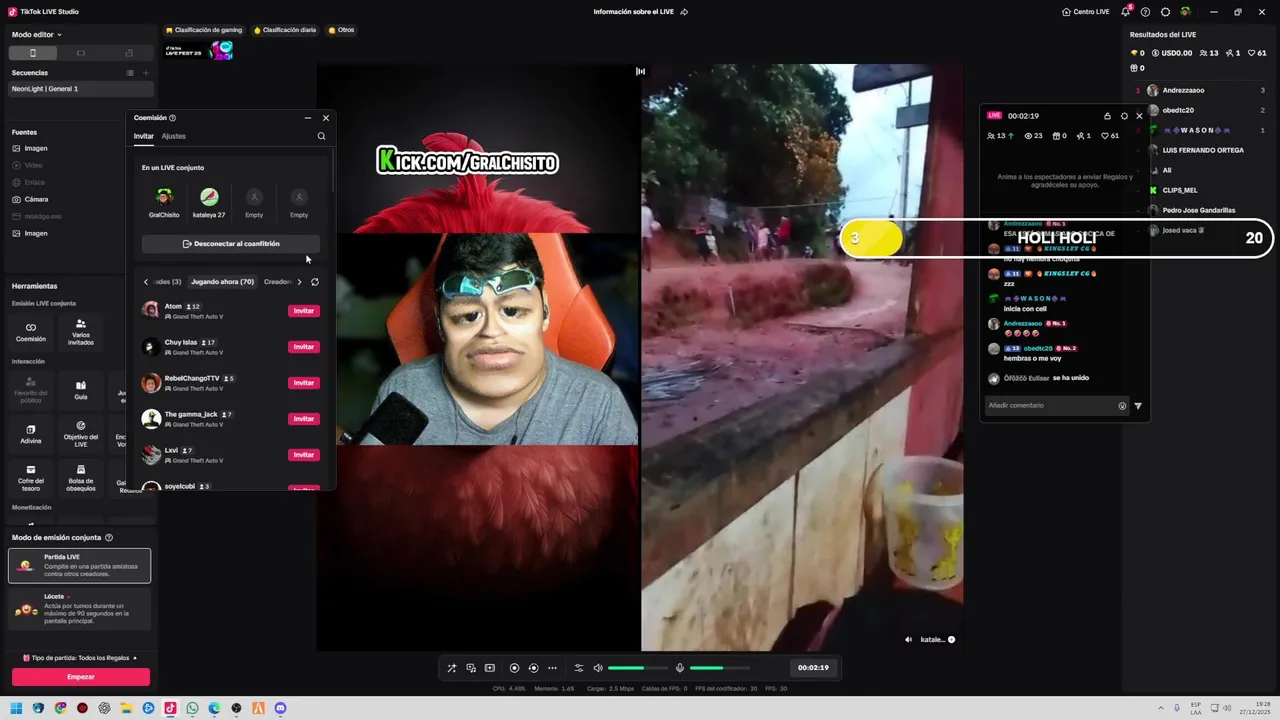Insert an emoji in the comment box

(1122, 406)
